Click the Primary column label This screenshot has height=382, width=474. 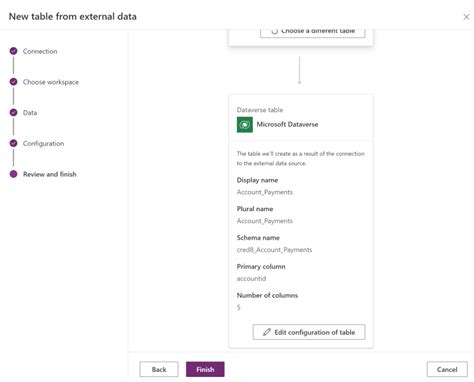[261, 267]
